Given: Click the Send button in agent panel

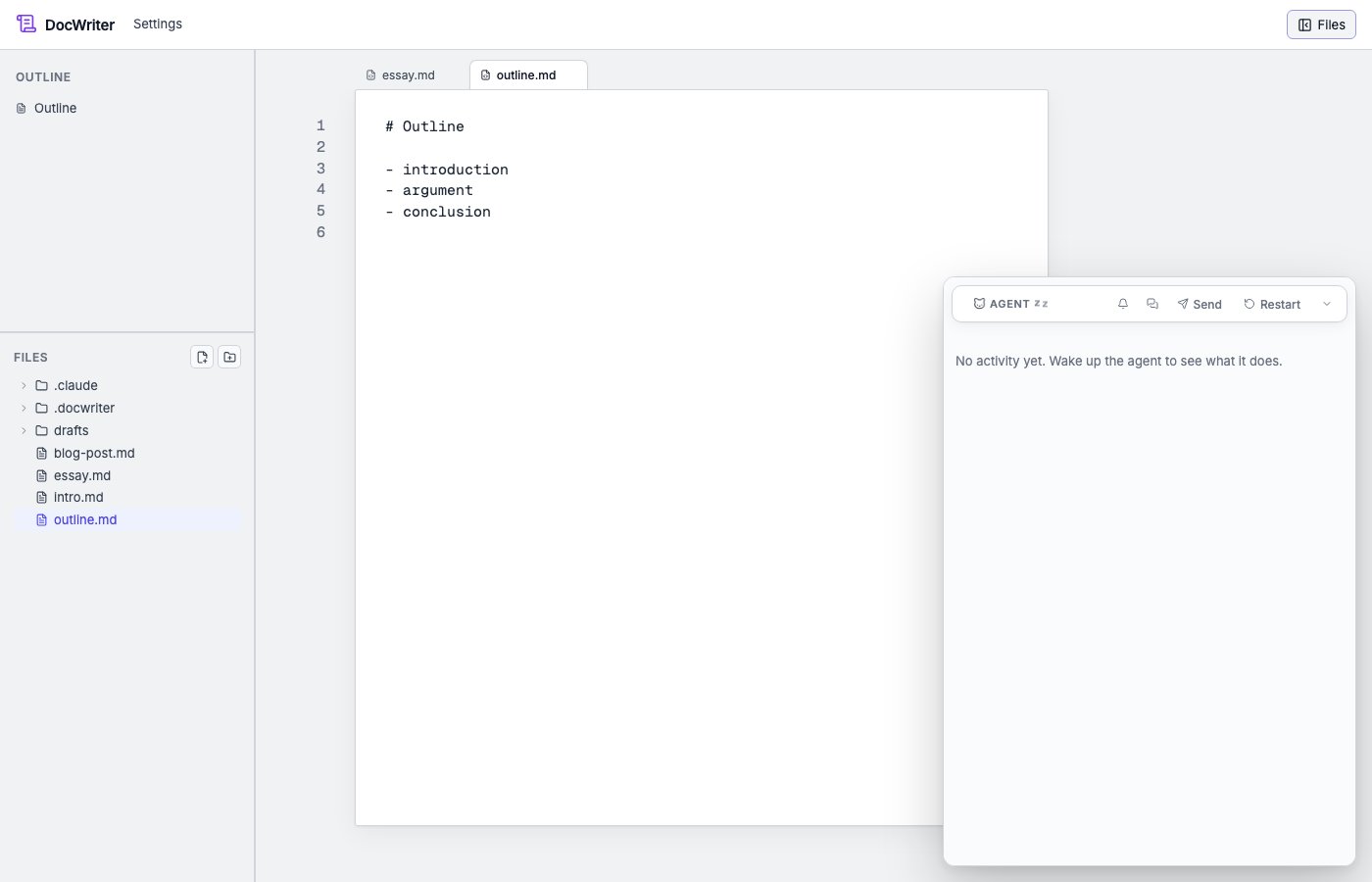Looking at the screenshot, I should pyautogui.click(x=1200, y=304).
